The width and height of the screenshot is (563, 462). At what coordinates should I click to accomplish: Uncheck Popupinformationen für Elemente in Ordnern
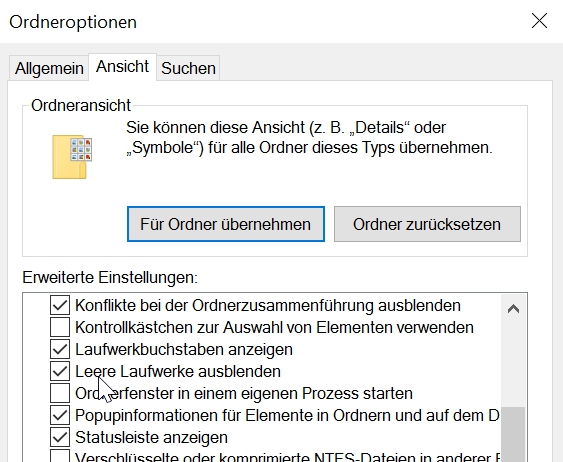(x=60, y=415)
